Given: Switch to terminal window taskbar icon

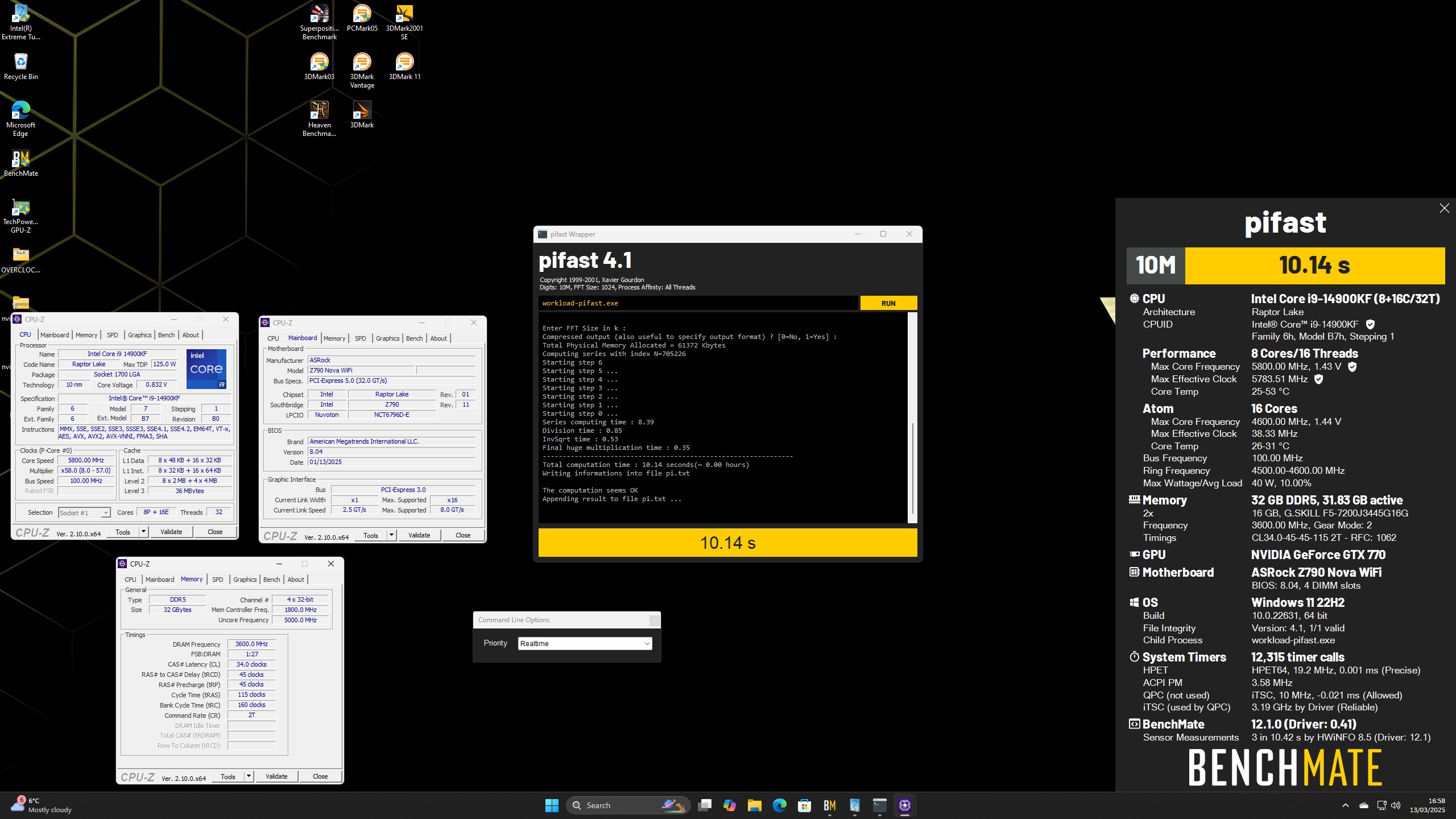Looking at the screenshot, I should pyautogui.click(x=880, y=805).
